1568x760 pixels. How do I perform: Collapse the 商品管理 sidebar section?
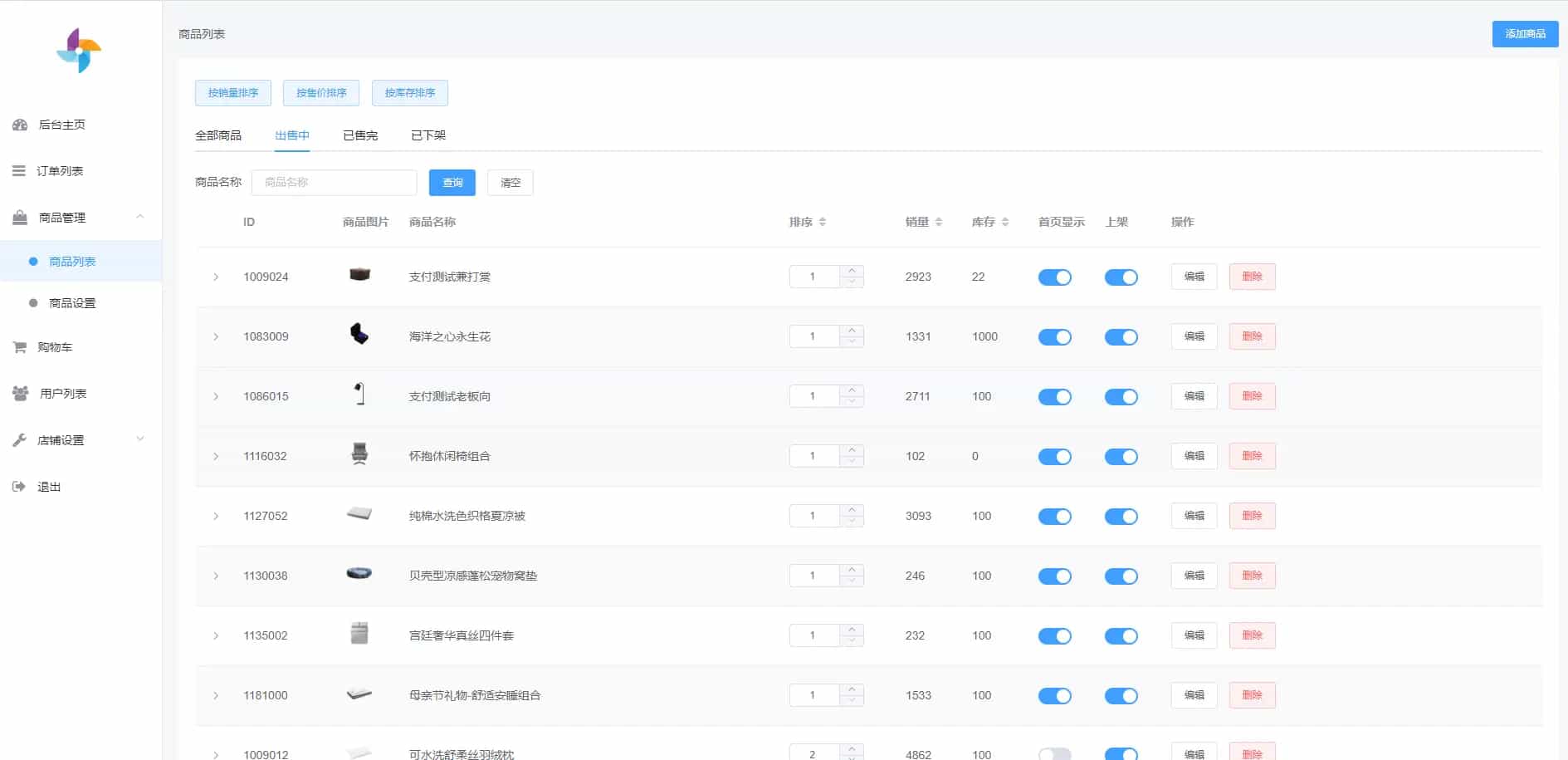tap(139, 217)
